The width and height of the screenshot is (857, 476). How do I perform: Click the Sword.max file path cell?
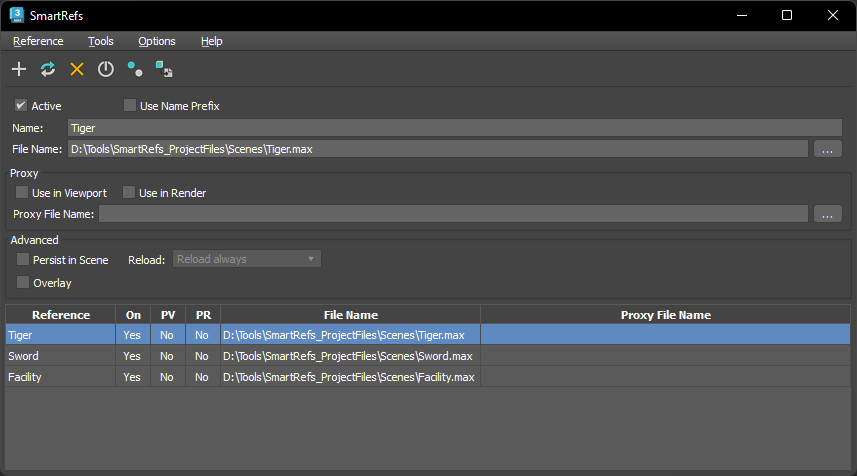350,356
